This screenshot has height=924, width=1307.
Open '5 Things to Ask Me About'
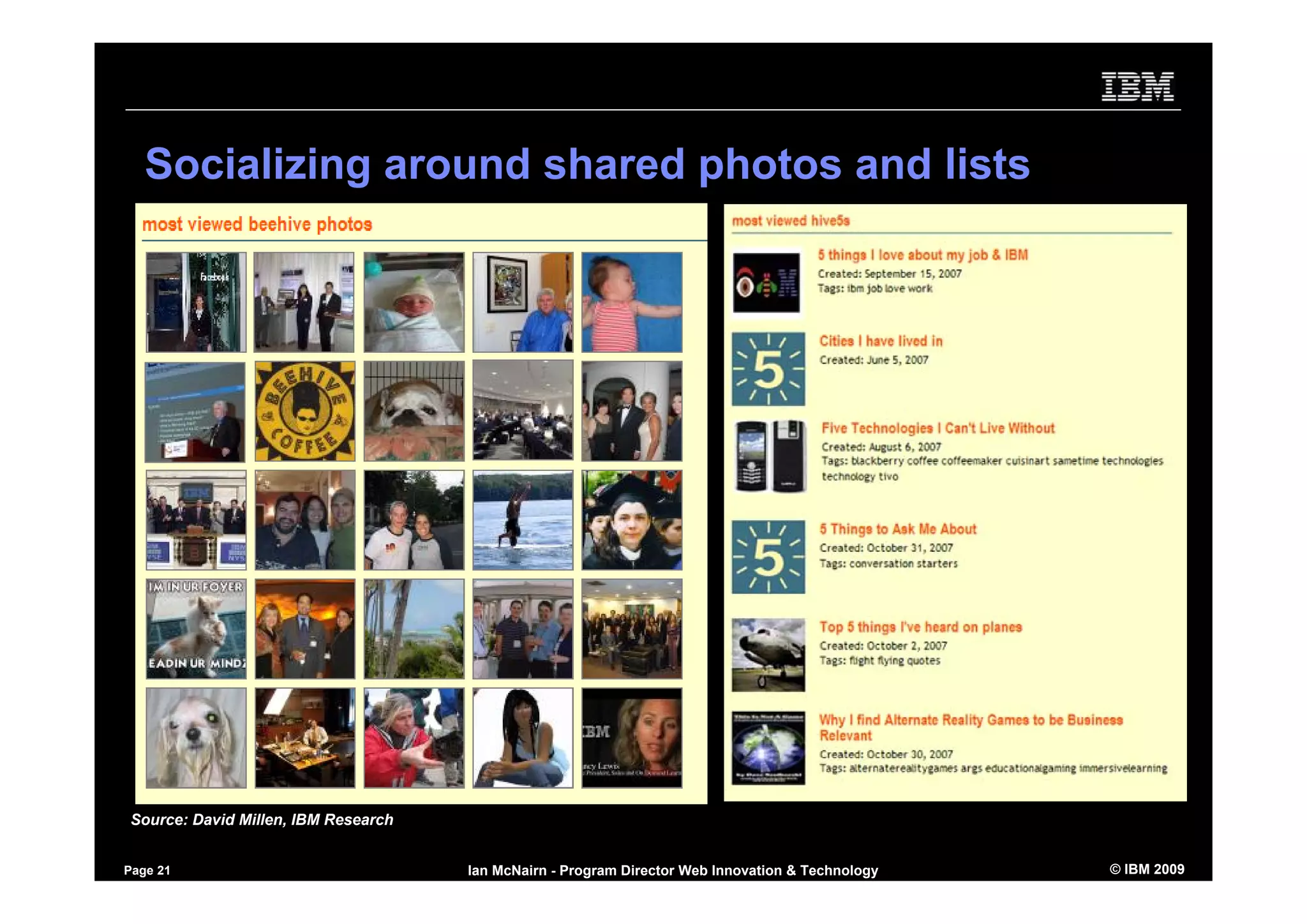tap(898, 529)
